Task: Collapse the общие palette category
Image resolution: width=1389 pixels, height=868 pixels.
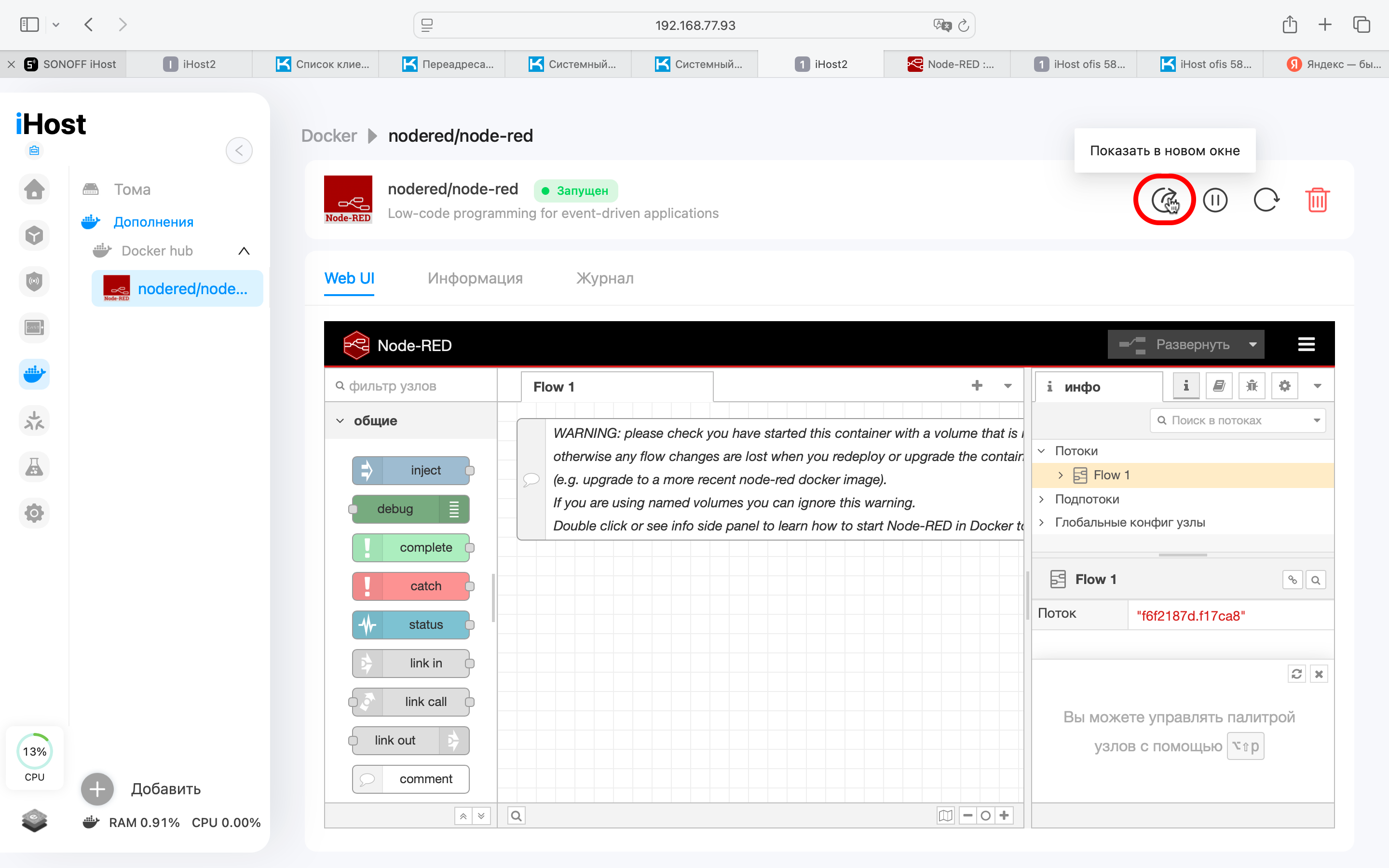Action: (x=340, y=421)
